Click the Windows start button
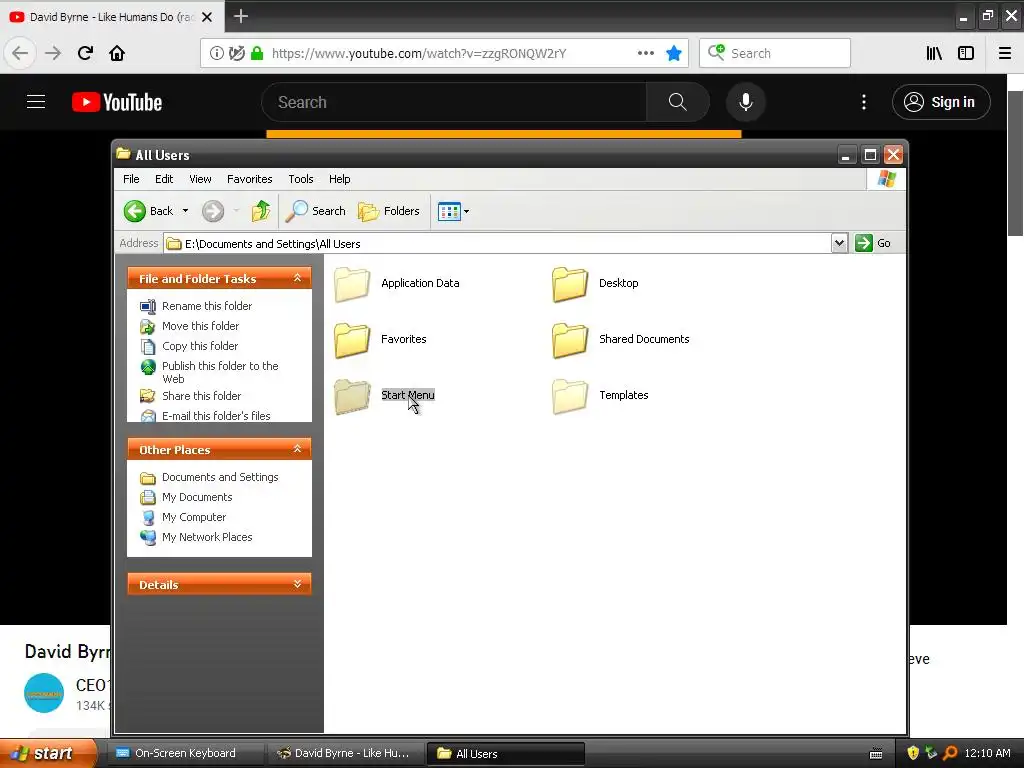1024x768 pixels. coord(47,753)
